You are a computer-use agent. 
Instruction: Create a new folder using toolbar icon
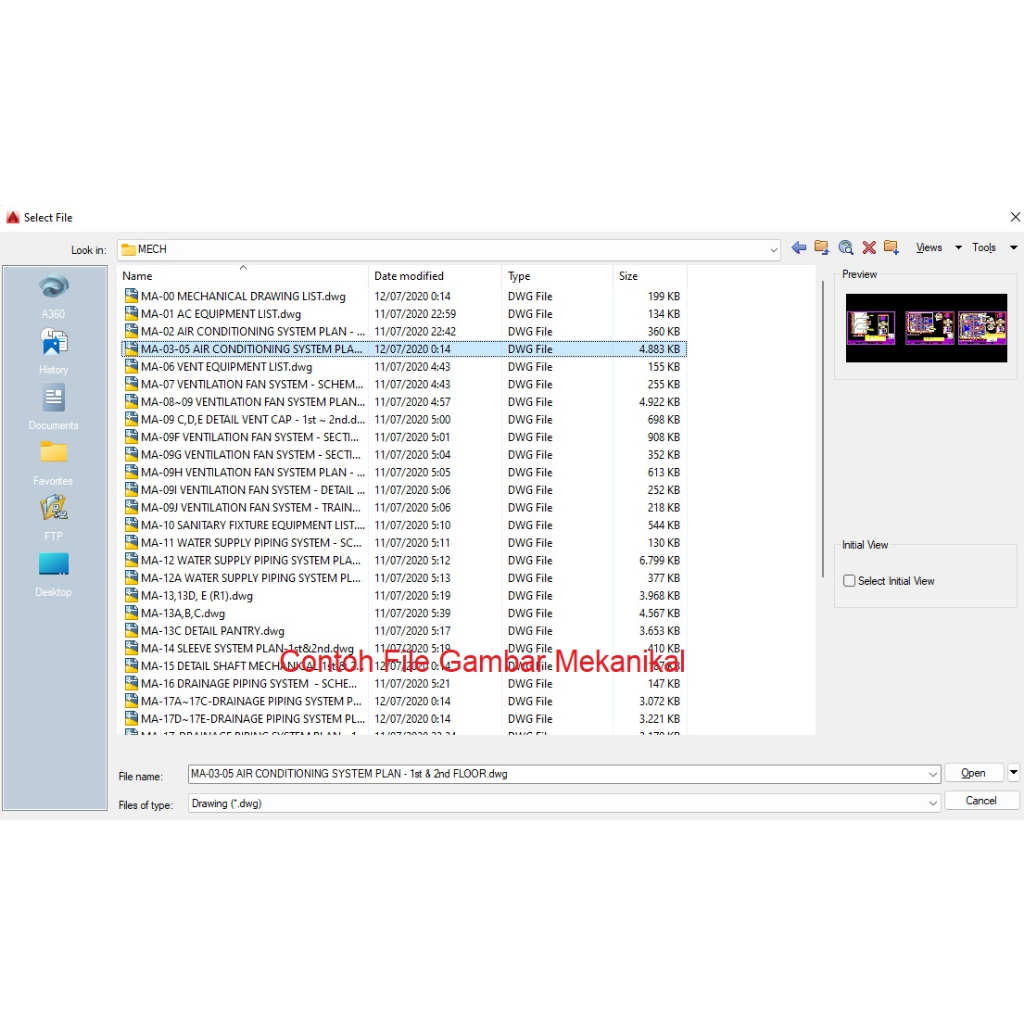(891, 248)
